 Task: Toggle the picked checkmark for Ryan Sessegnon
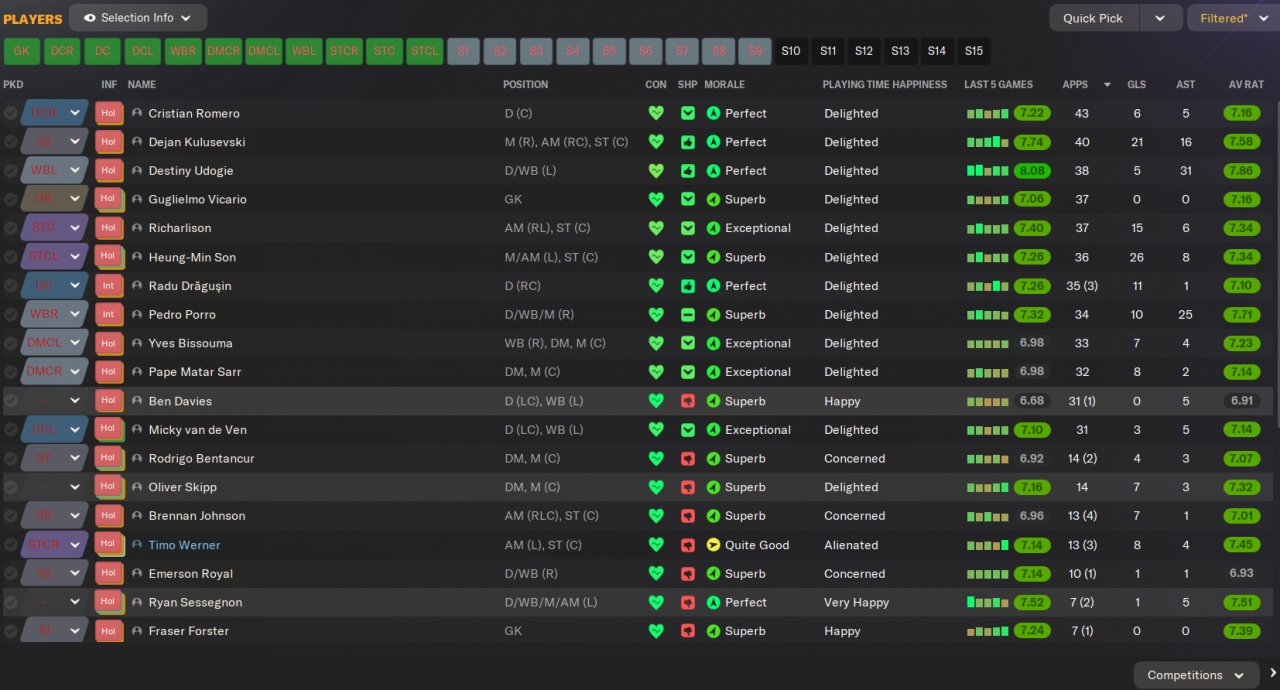[10, 602]
